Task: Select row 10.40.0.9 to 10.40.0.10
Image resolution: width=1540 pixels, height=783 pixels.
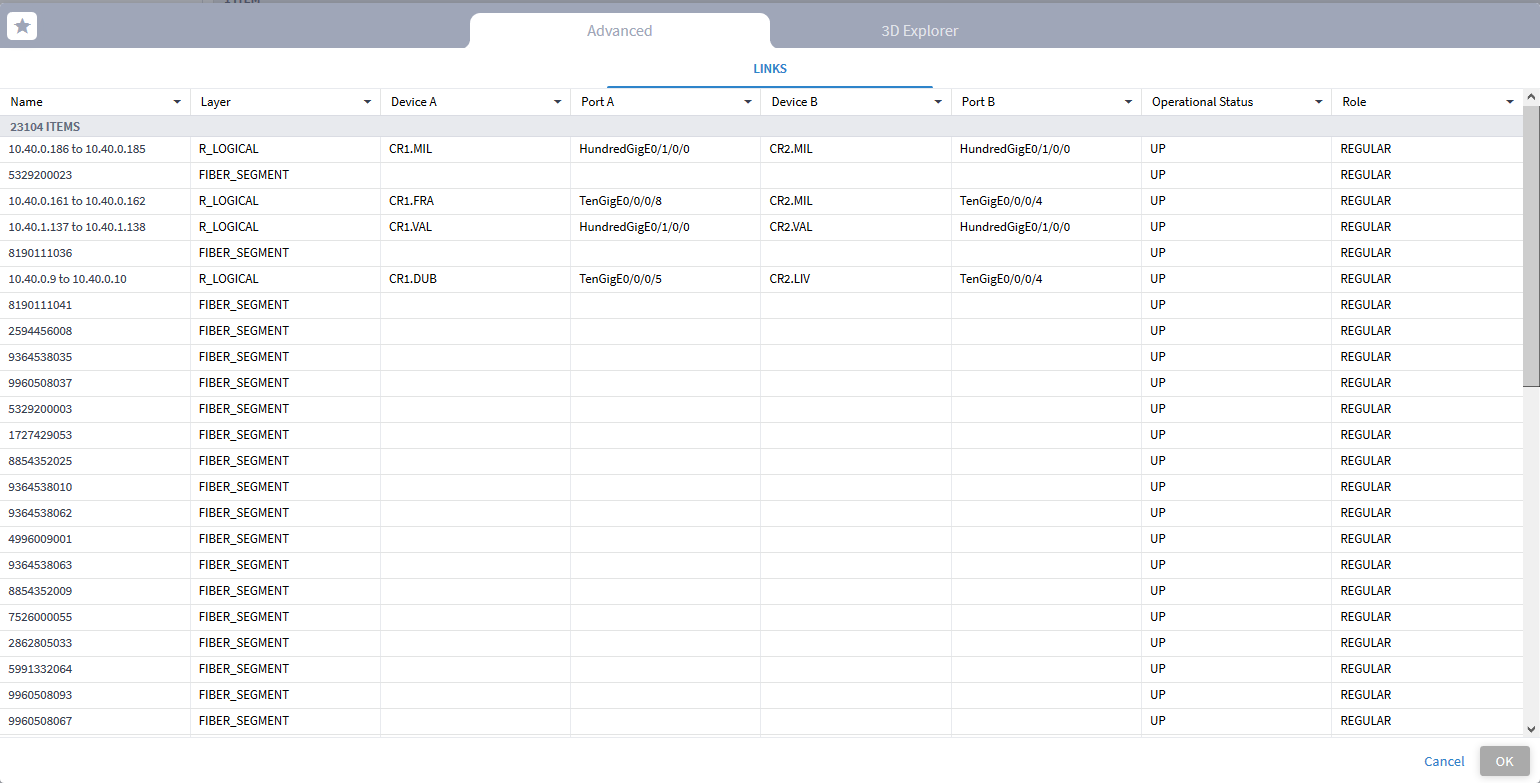Action: tap(761, 279)
